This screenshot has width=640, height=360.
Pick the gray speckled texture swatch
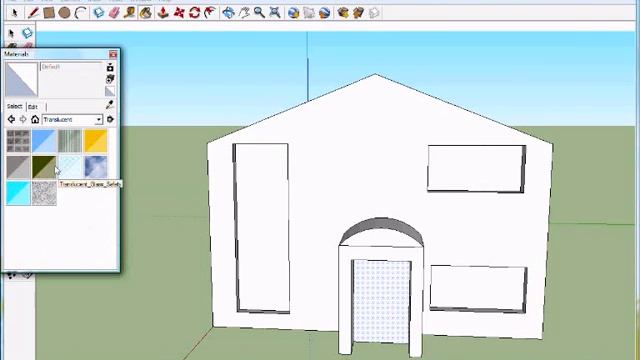click(x=44, y=193)
